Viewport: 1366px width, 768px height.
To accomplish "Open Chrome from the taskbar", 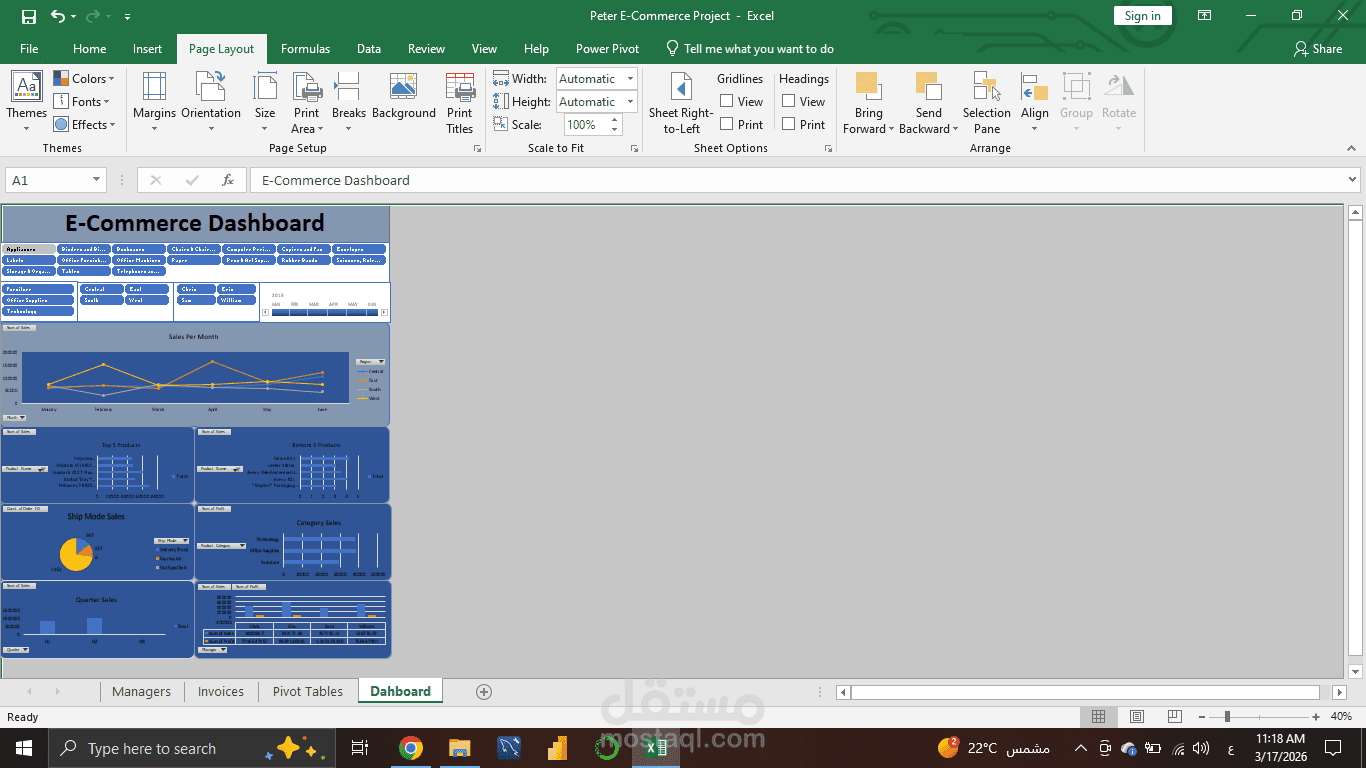I will coord(410,748).
